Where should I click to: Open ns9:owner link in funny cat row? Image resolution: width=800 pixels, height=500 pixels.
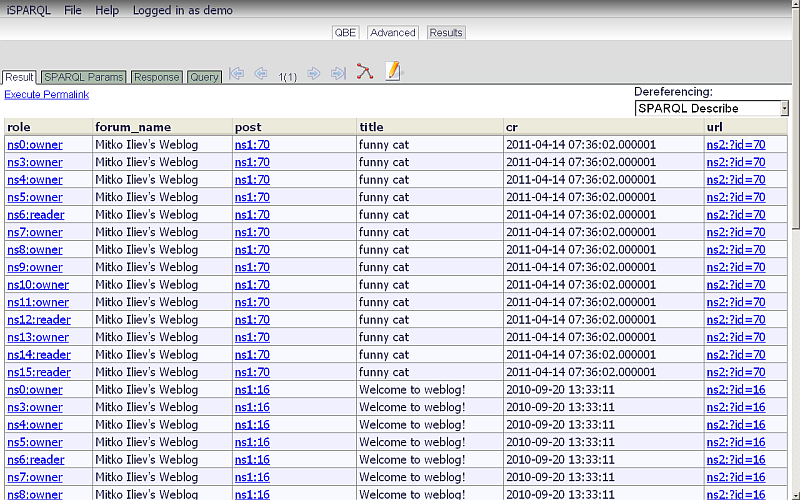point(35,267)
